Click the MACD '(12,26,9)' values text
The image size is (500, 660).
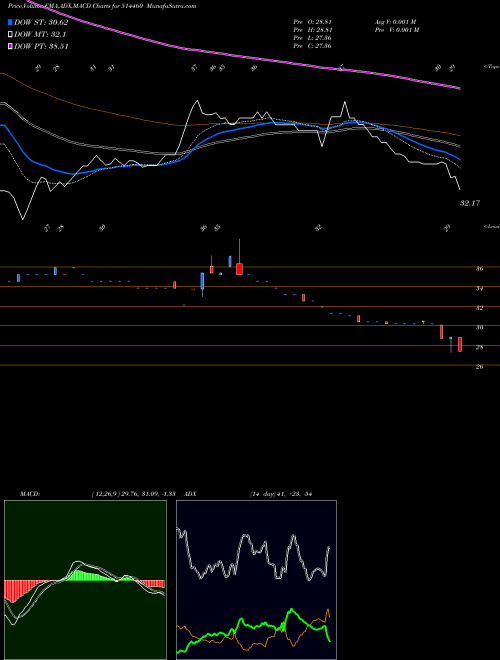click(136, 493)
